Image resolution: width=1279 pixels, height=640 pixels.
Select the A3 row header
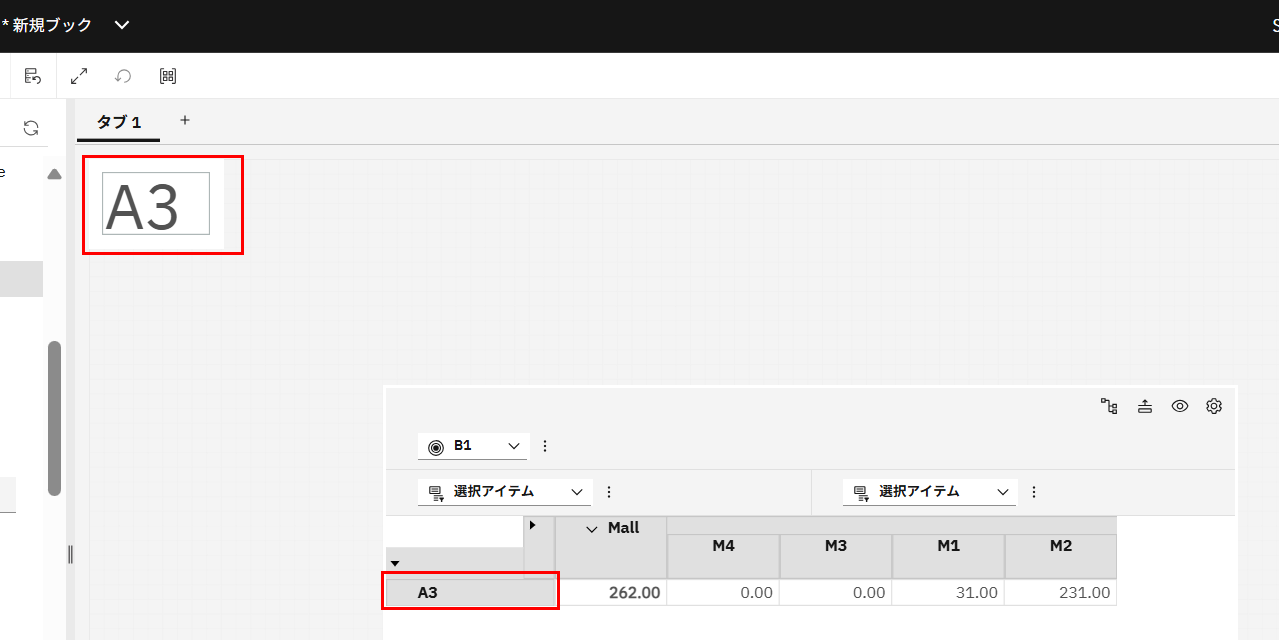[471, 593]
